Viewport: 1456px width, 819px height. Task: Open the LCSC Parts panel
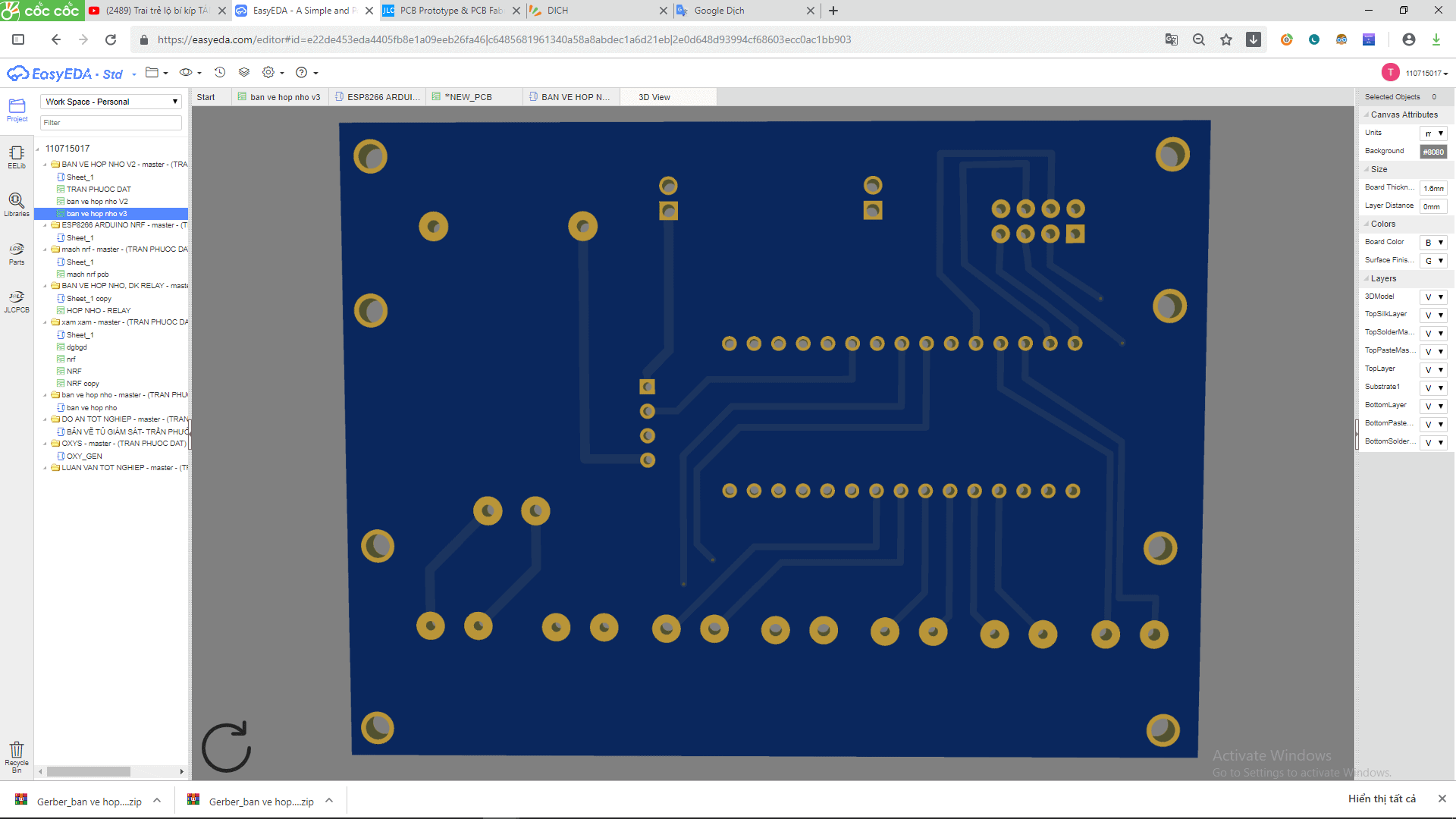(17, 253)
